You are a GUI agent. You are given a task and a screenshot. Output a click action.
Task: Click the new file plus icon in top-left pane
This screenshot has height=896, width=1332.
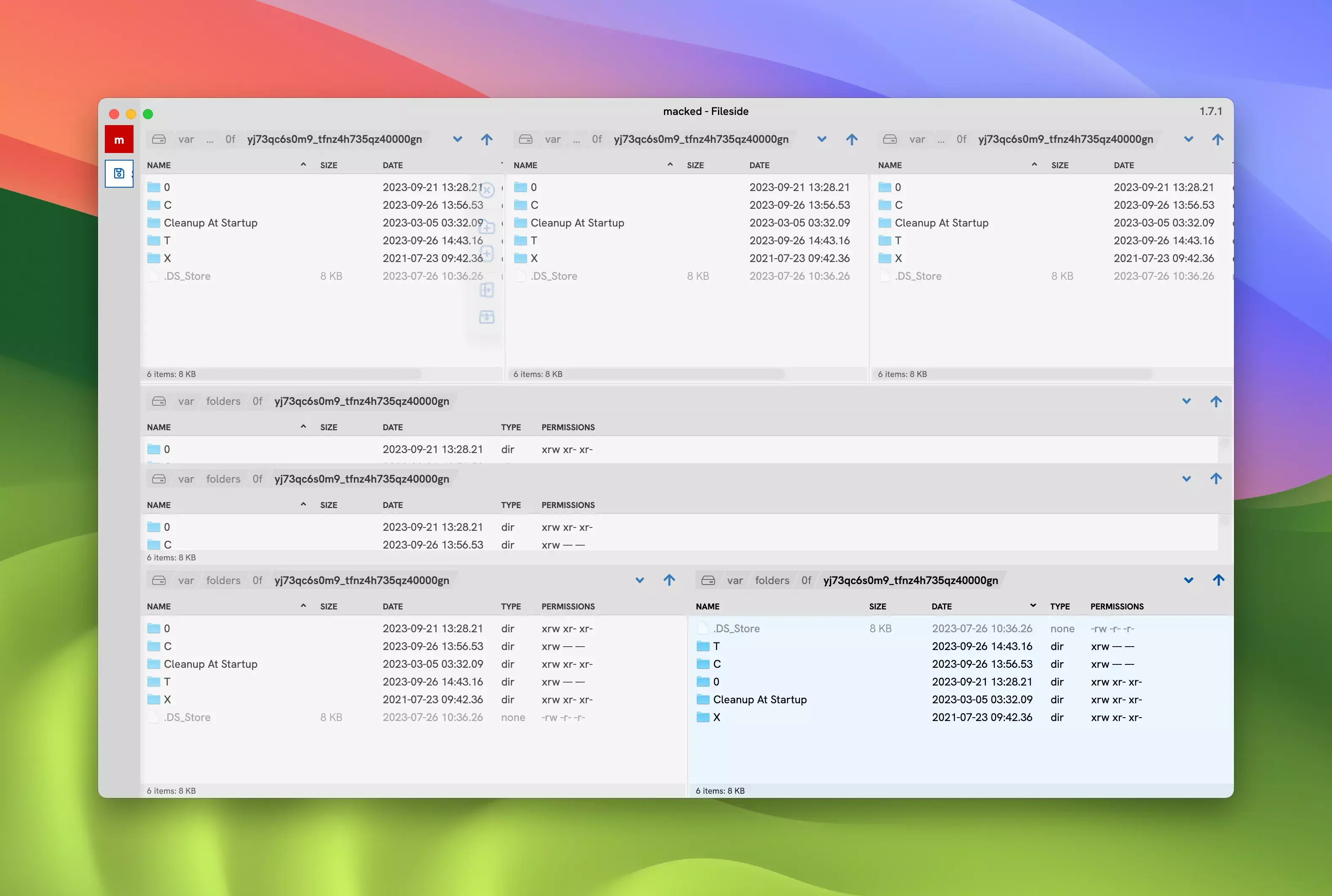(487, 253)
